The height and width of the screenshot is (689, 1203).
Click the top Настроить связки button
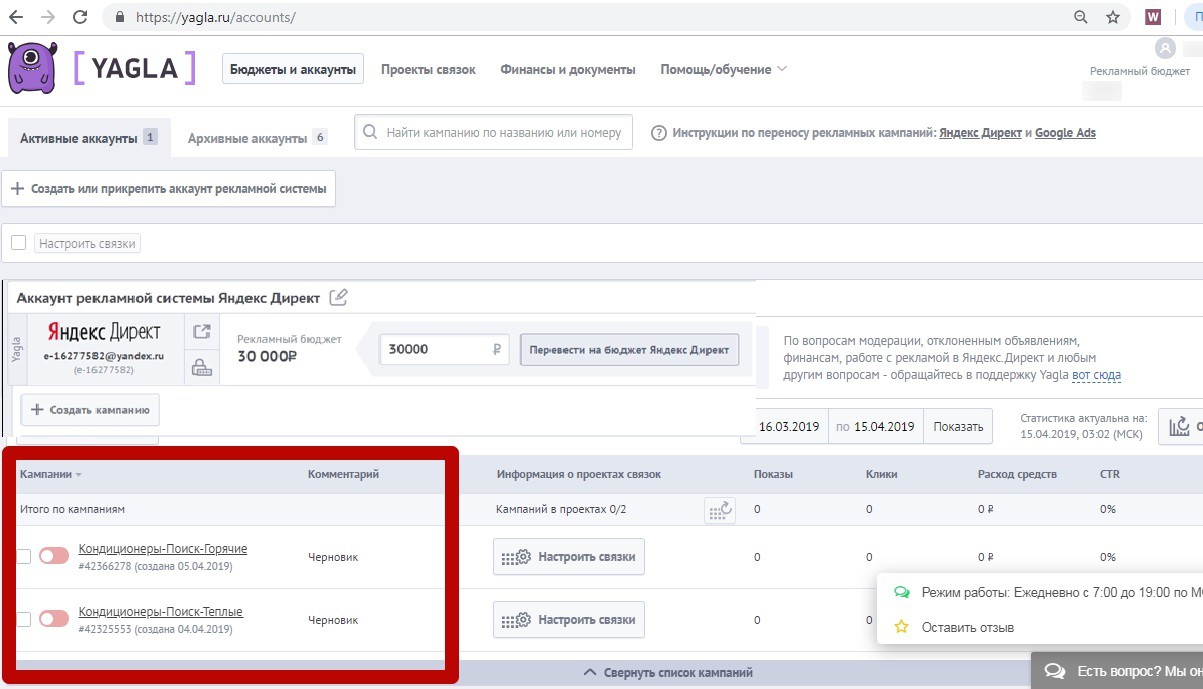[x=87, y=244]
